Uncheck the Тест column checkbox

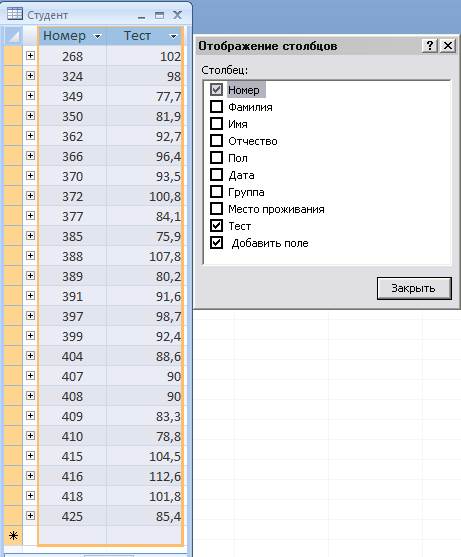(x=216, y=226)
